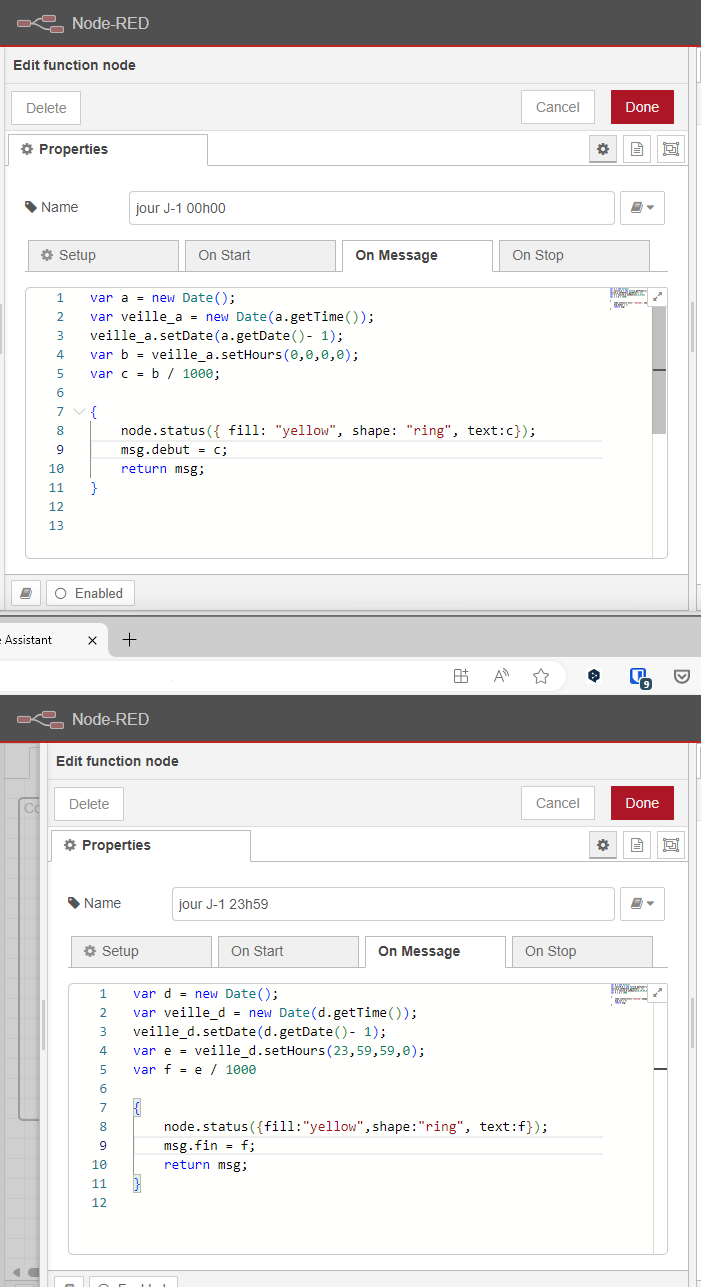Click browser Read Aloud icon

[x=501, y=676]
